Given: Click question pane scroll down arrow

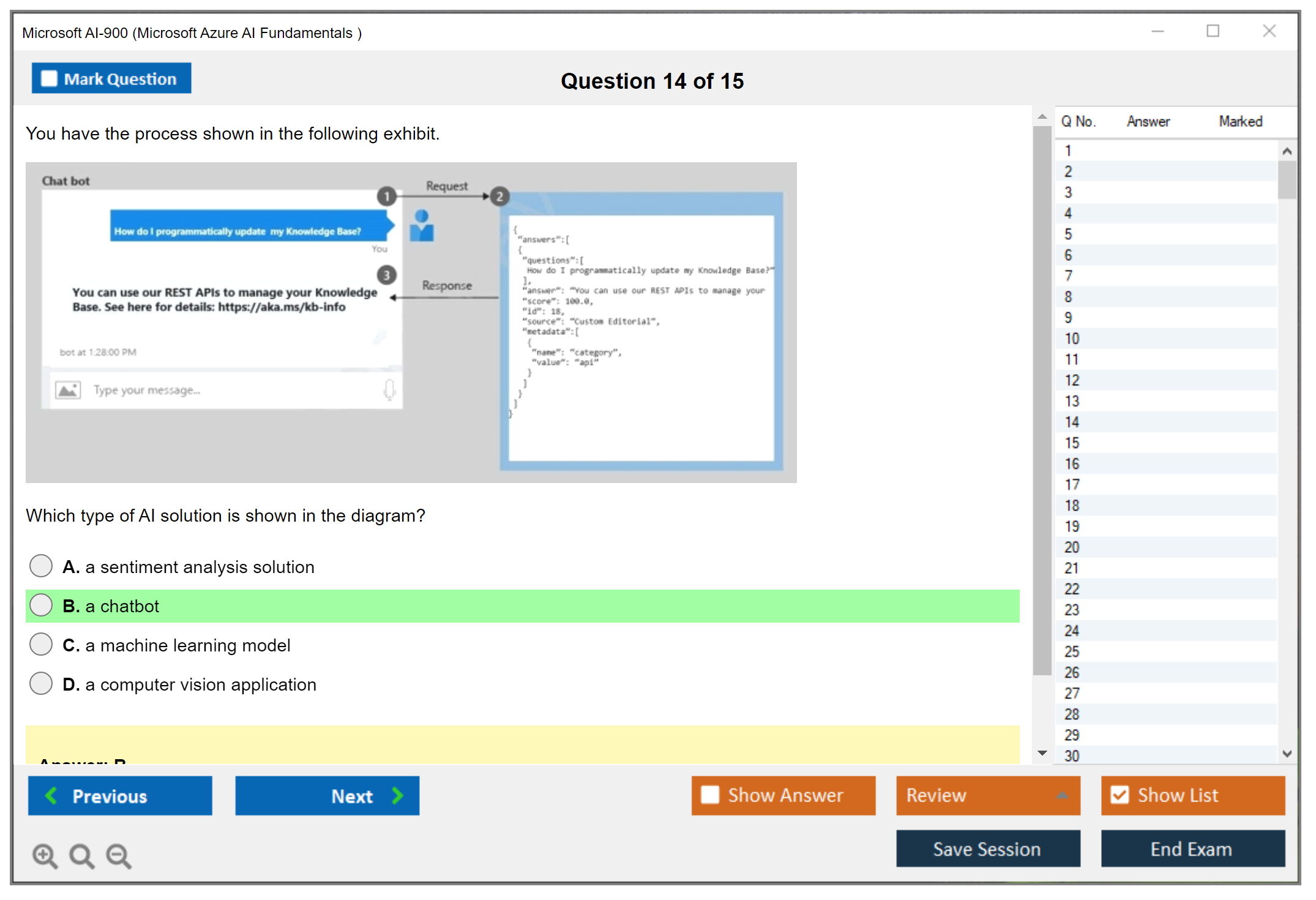Looking at the screenshot, I should click(1042, 753).
